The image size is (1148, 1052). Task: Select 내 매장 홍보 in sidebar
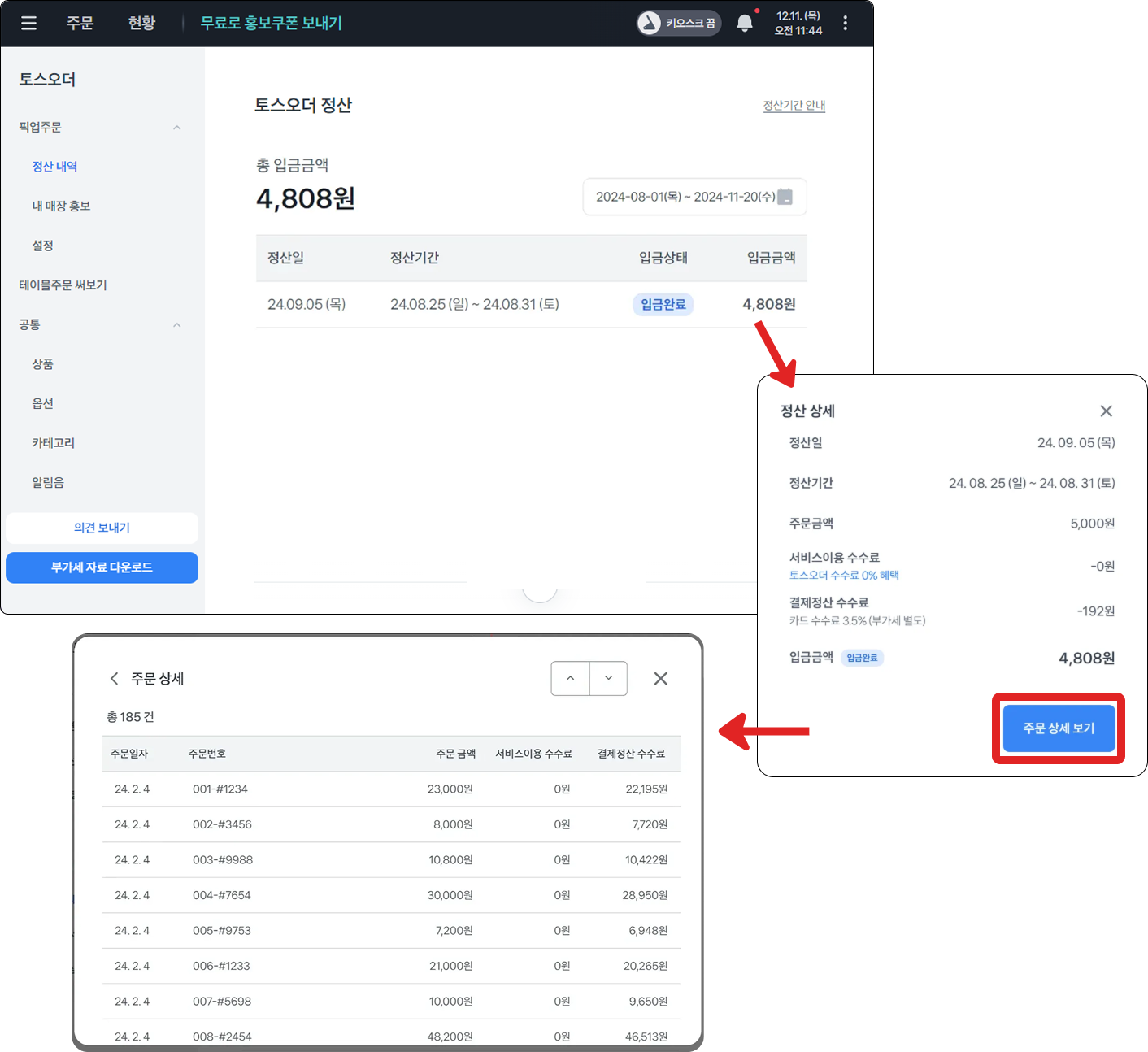click(61, 206)
